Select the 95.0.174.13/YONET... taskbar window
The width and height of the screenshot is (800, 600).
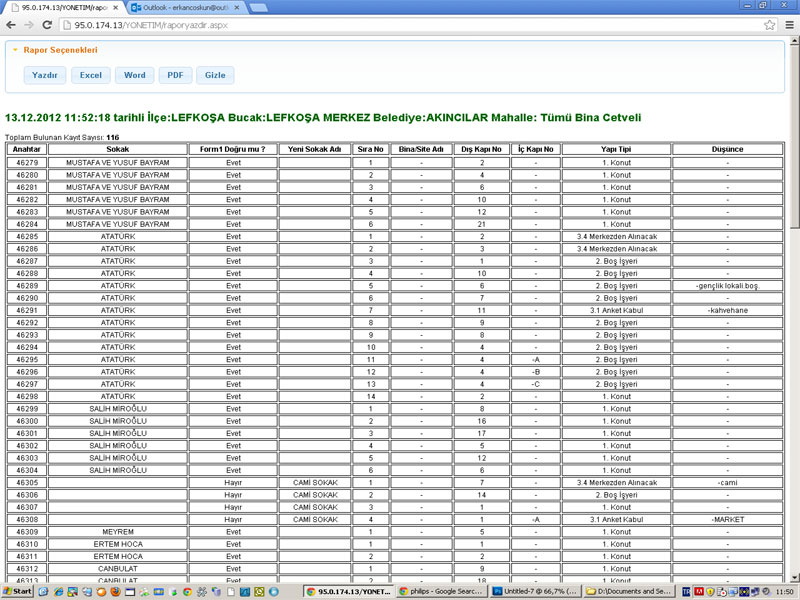pos(349,591)
